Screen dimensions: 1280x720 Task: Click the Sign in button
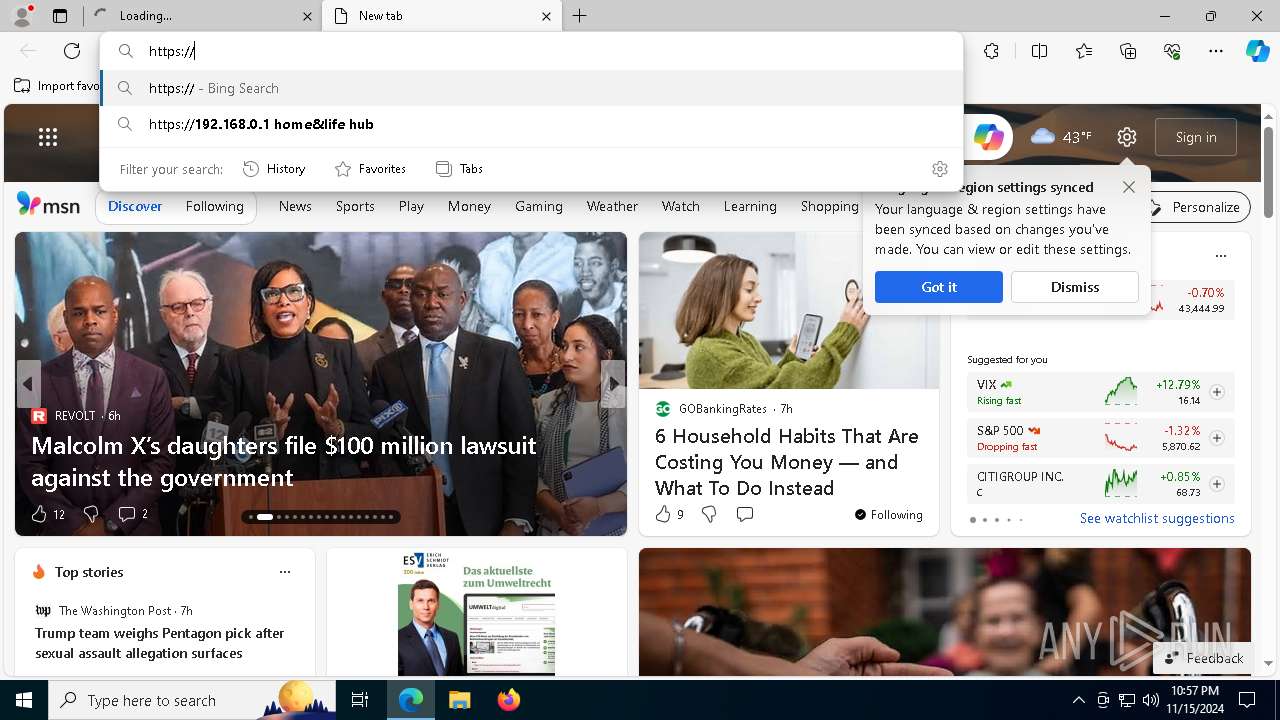(x=1196, y=137)
